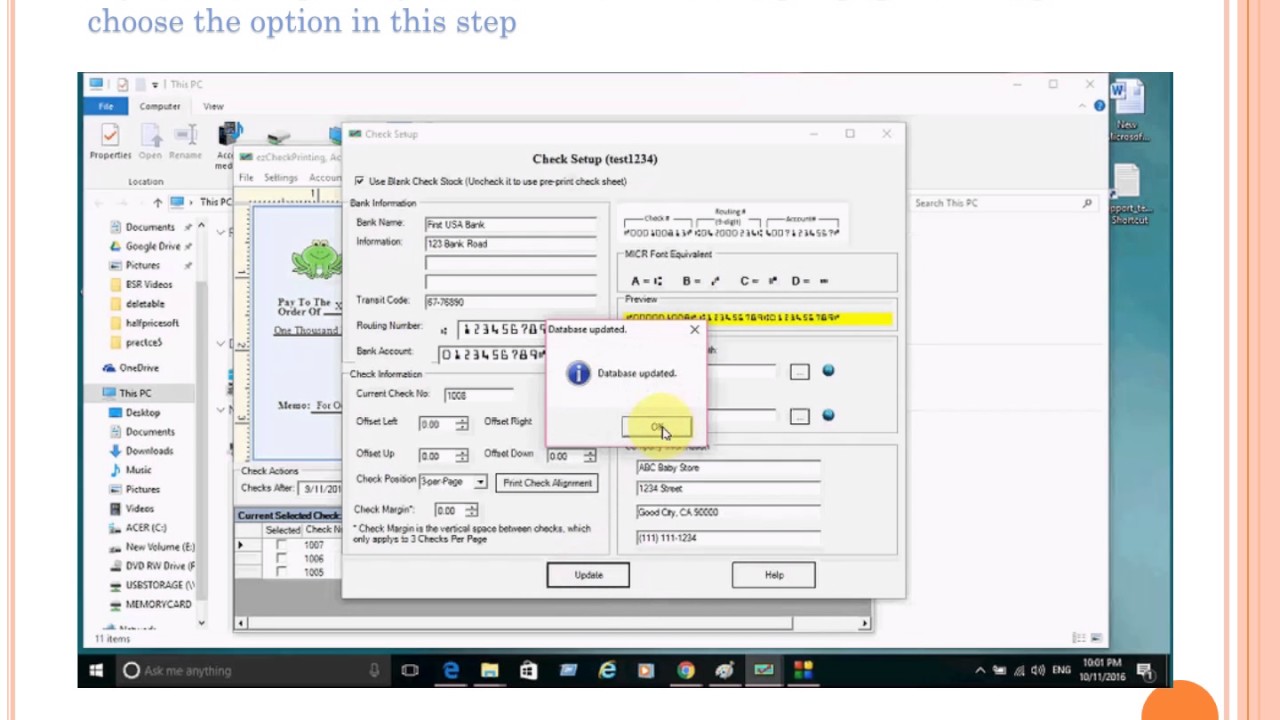Click the Bank Name field with First USA Bank
Screen dimensions: 1280x720
click(510, 225)
